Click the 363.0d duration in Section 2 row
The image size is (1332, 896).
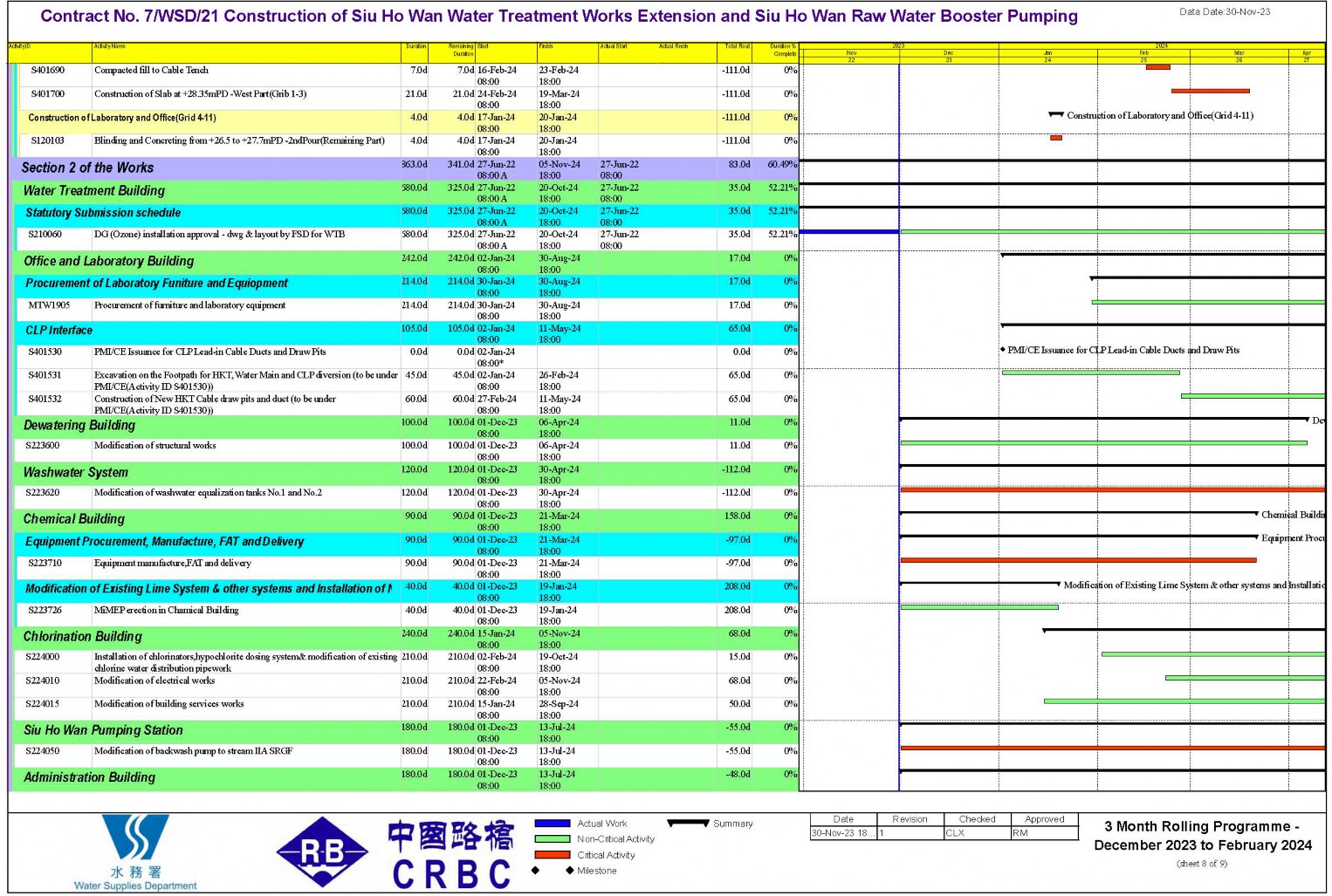pyautogui.click(x=415, y=164)
